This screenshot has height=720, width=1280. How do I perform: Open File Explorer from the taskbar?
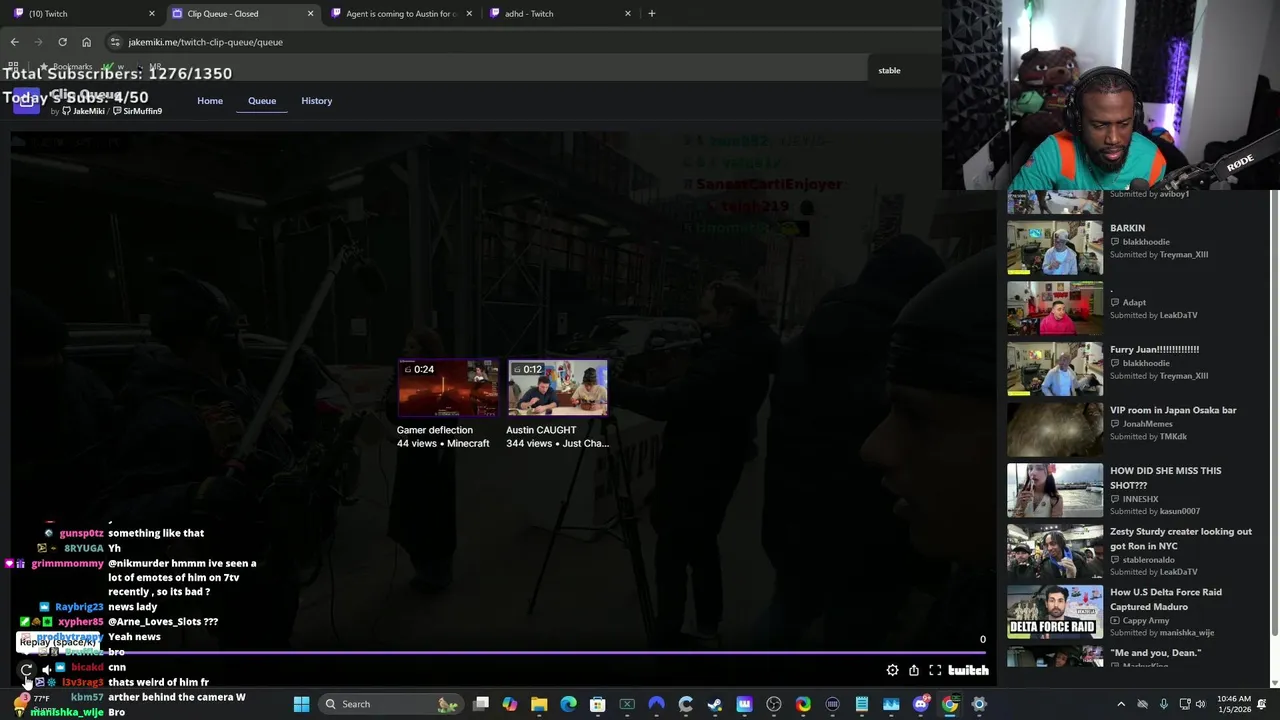point(539,704)
